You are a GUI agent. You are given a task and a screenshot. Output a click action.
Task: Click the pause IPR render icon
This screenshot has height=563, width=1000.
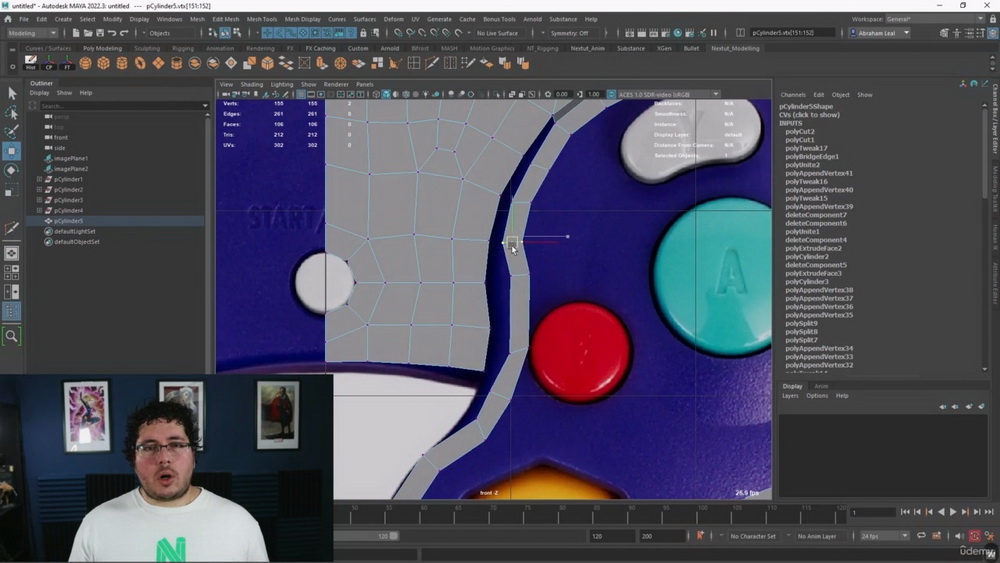[x=714, y=33]
